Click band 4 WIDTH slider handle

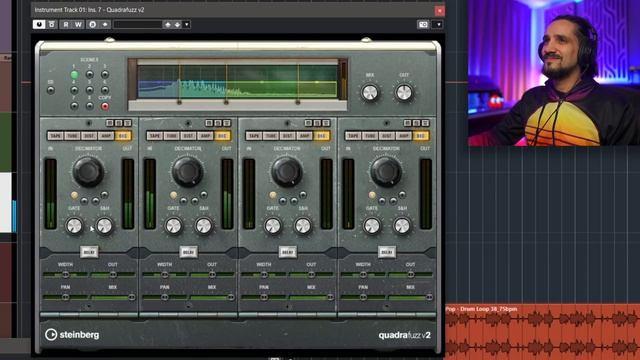pos(363,274)
